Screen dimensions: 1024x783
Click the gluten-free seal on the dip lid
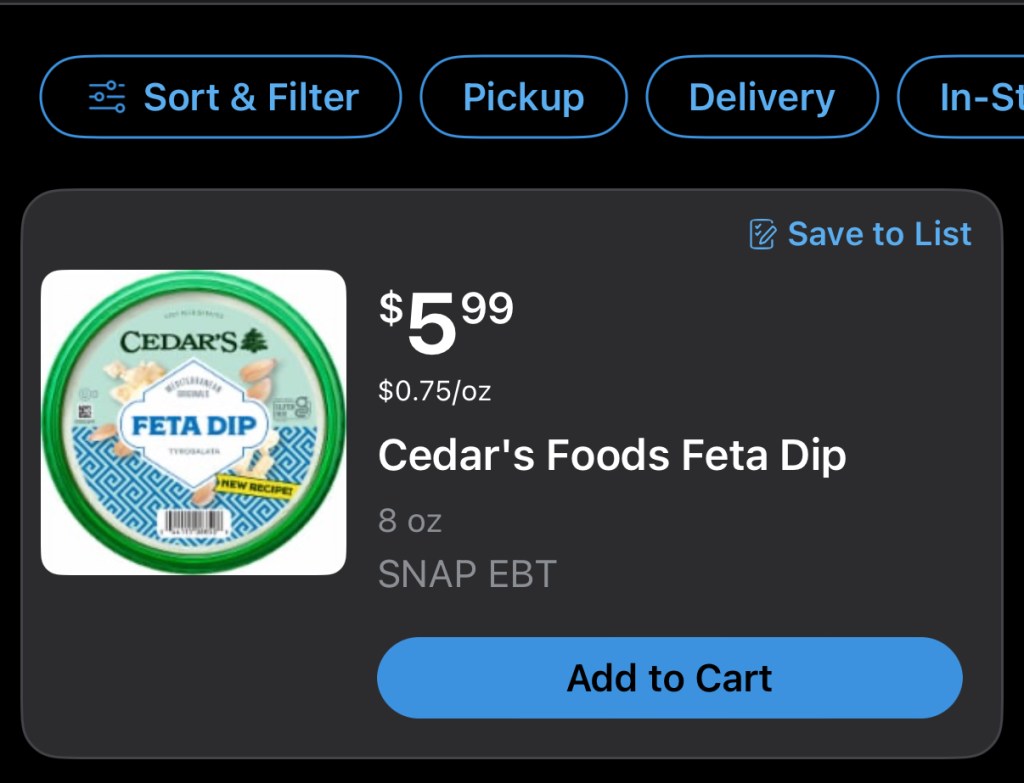(x=293, y=406)
